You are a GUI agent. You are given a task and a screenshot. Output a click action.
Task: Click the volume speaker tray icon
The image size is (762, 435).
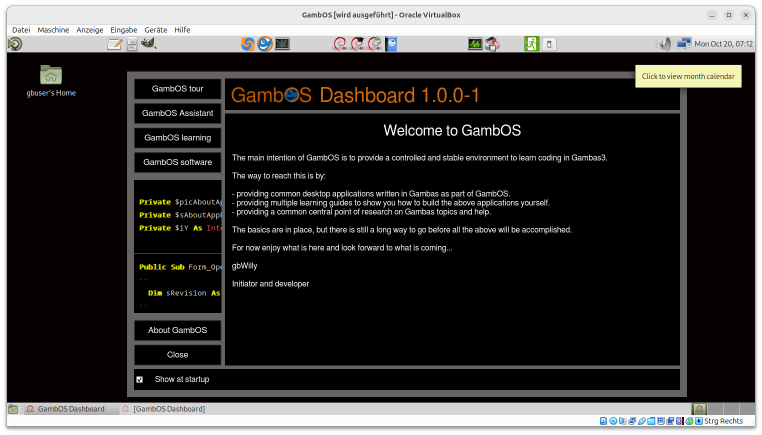[x=663, y=44]
